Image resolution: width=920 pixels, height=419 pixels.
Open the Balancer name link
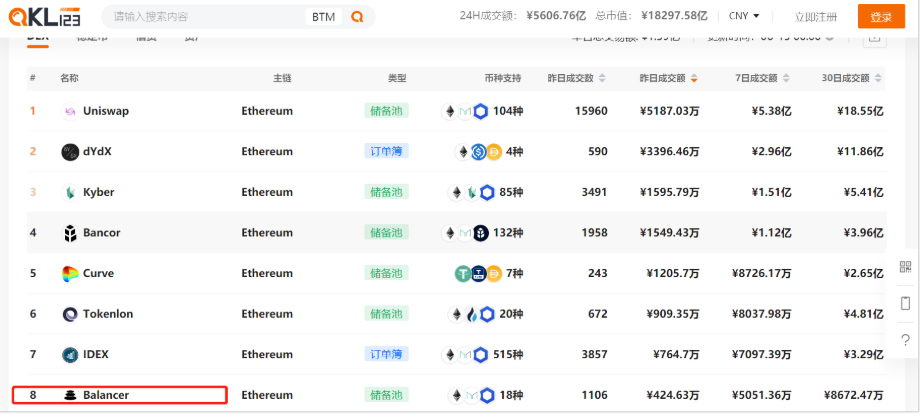(106, 395)
